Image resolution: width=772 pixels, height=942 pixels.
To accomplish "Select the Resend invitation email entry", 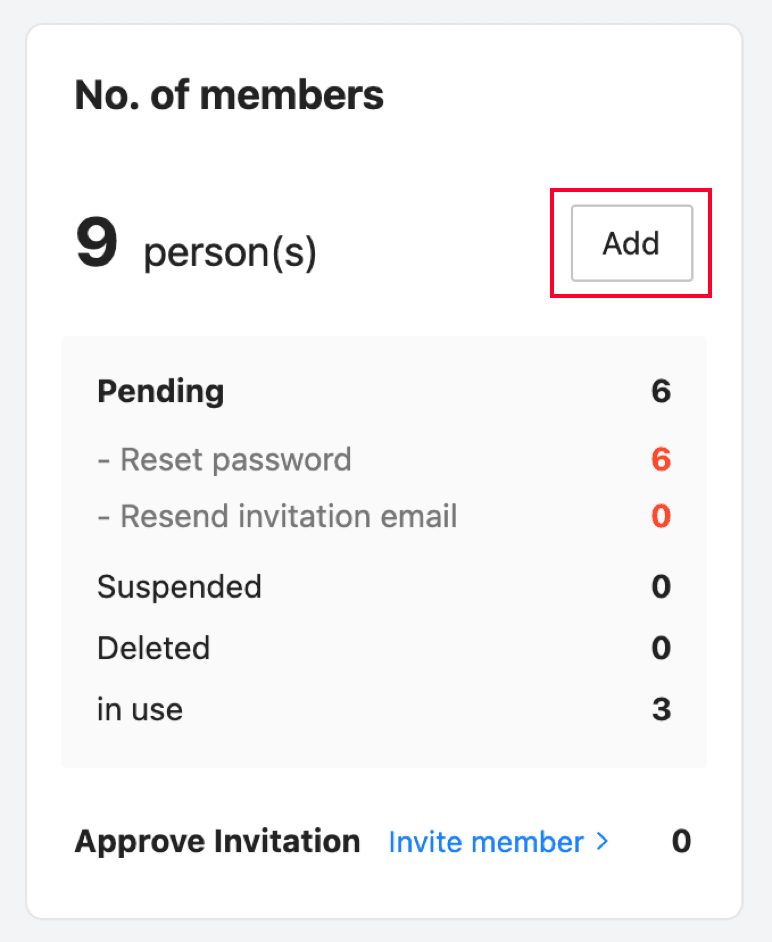I will (x=277, y=516).
